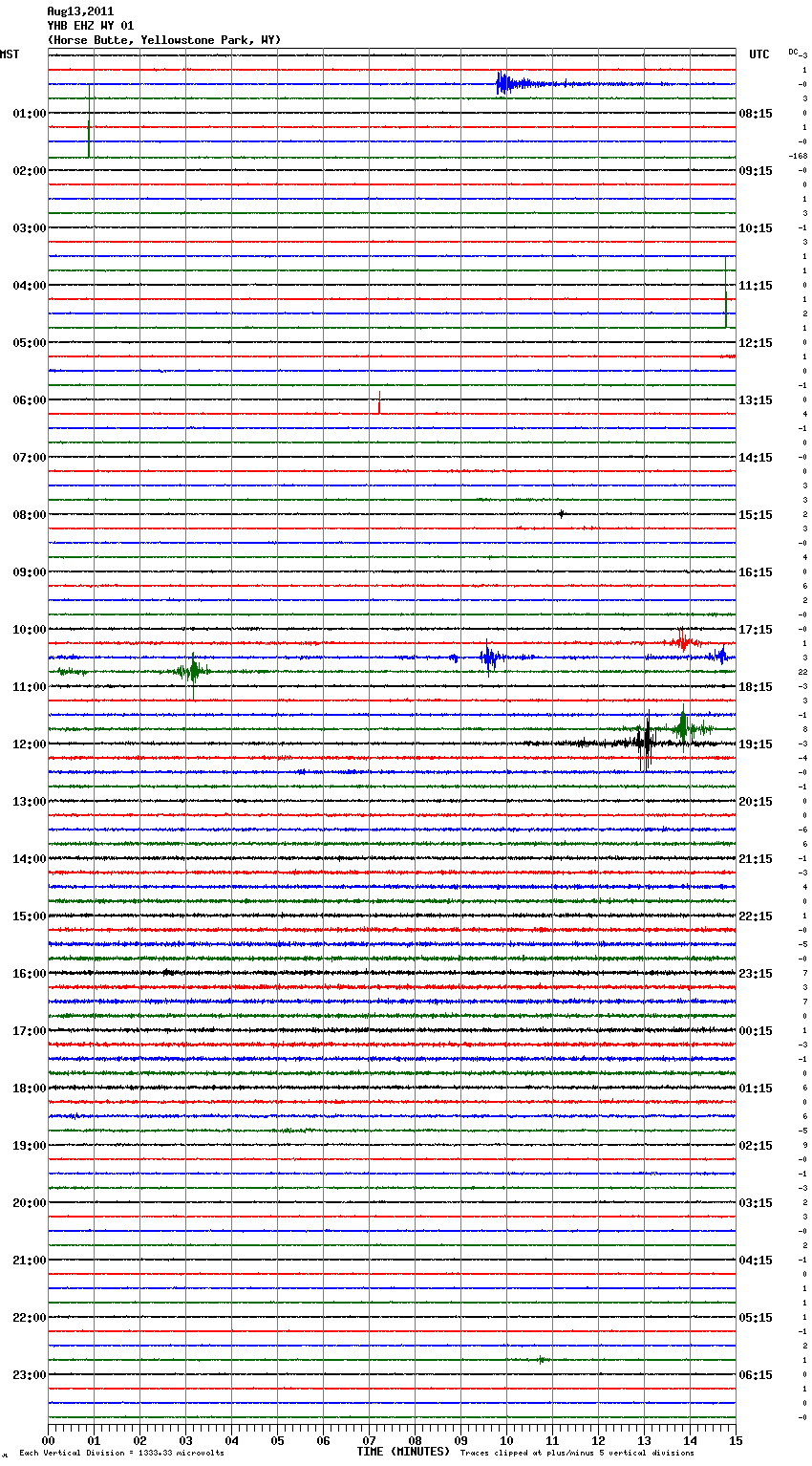The image size is (812, 1466).
Task: Click the 13:15 UTC time label
Action: pos(756,399)
